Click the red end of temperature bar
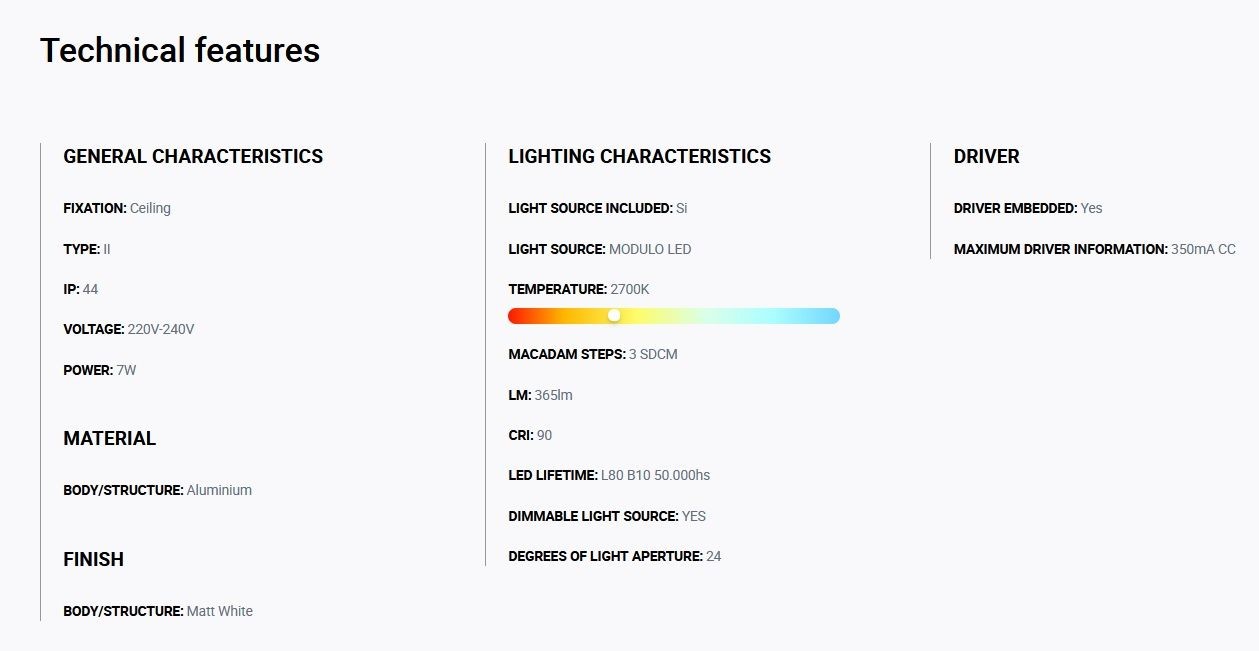This screenshot has height=651, width=1259. (x=516, y=316)
